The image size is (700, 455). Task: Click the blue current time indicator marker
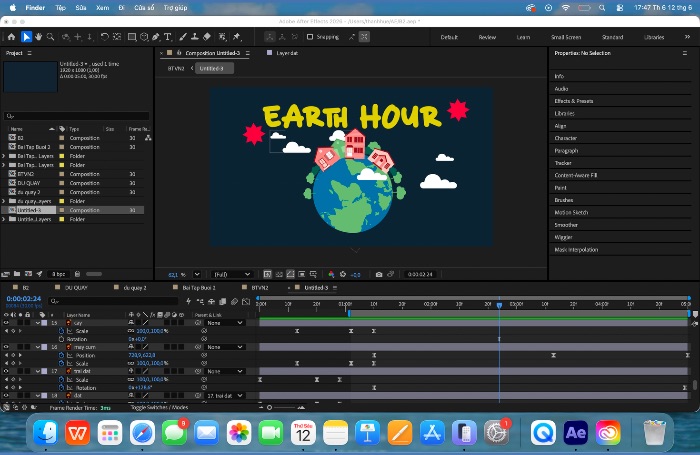[x=499, y=305]
